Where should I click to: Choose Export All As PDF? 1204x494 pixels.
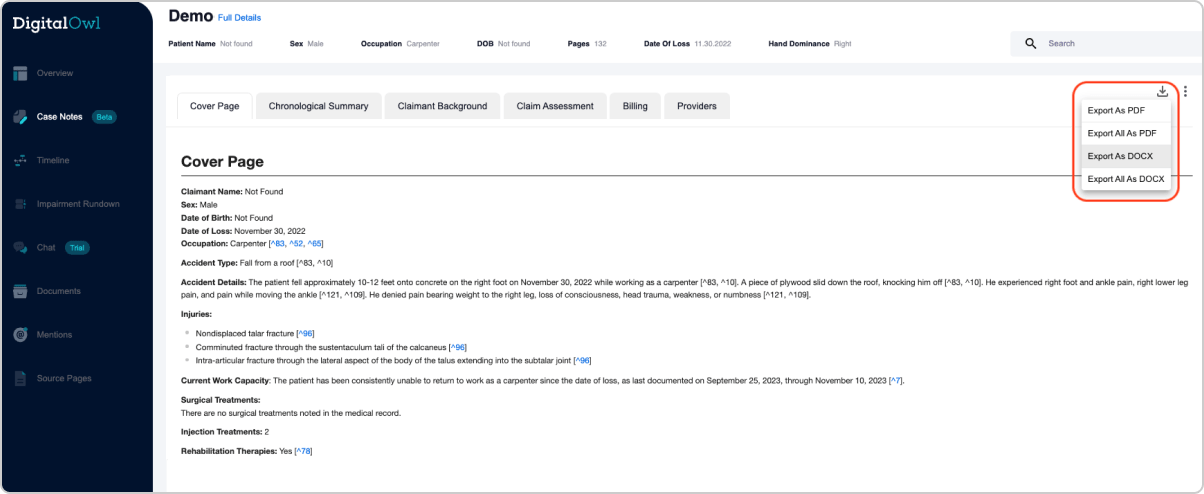tap(1126, 133)
